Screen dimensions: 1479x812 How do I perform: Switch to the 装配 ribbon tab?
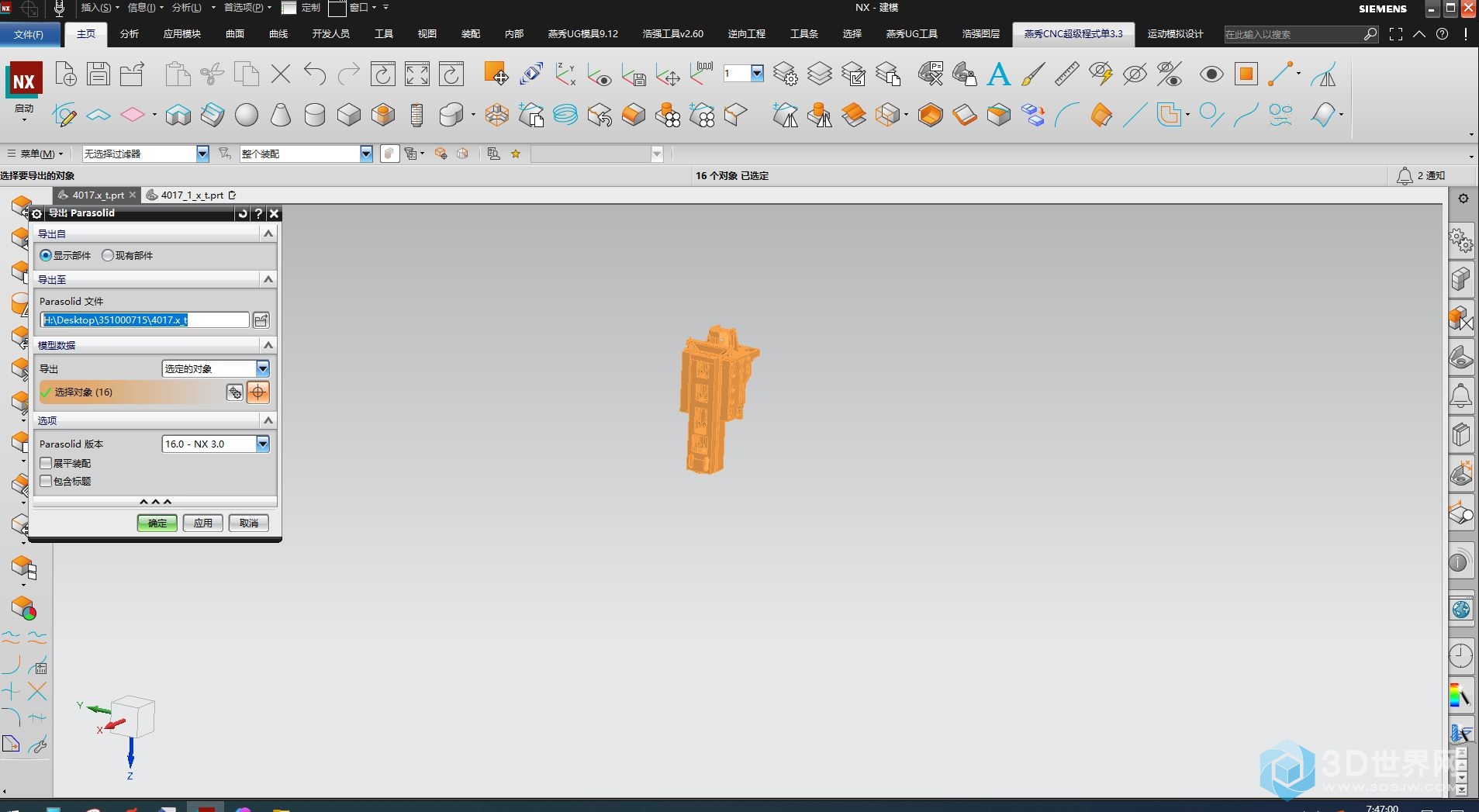pos(471,34)
